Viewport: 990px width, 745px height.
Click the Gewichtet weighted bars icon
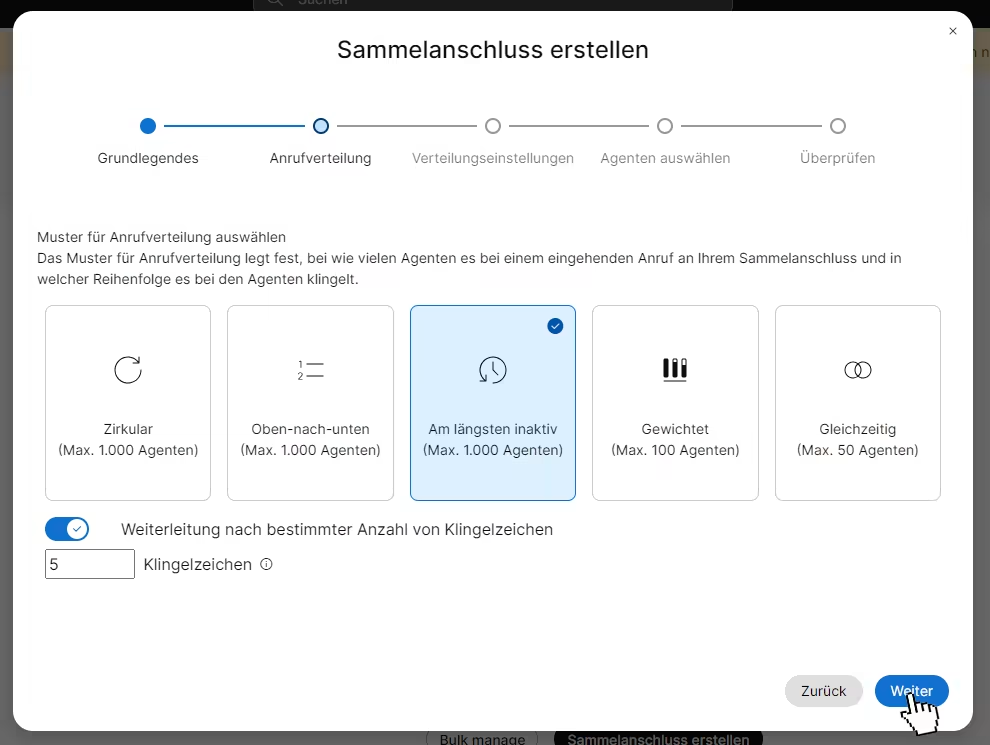[x=675, y=369]
